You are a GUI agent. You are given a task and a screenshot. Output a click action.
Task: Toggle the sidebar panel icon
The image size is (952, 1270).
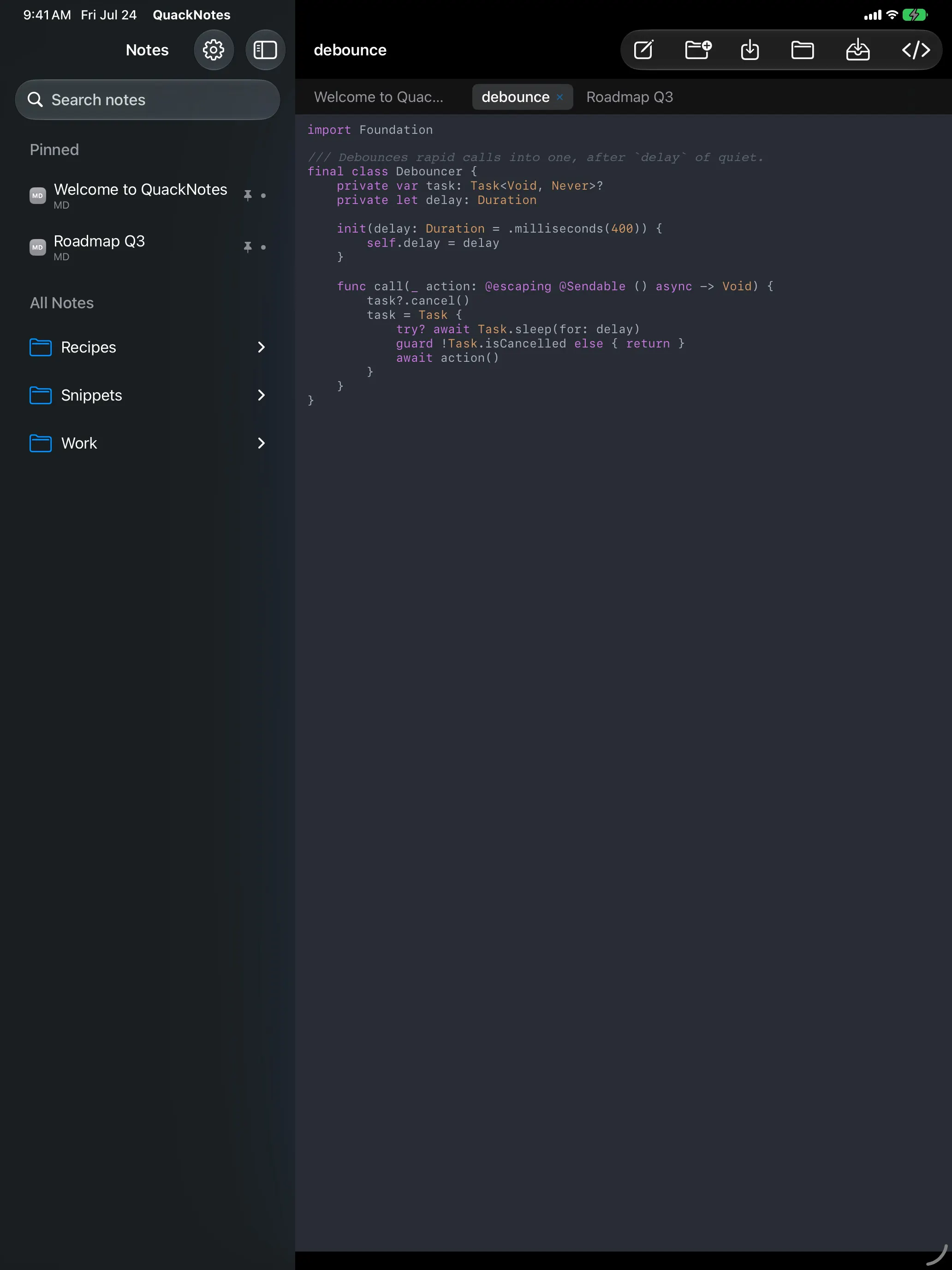coord(265,50)
